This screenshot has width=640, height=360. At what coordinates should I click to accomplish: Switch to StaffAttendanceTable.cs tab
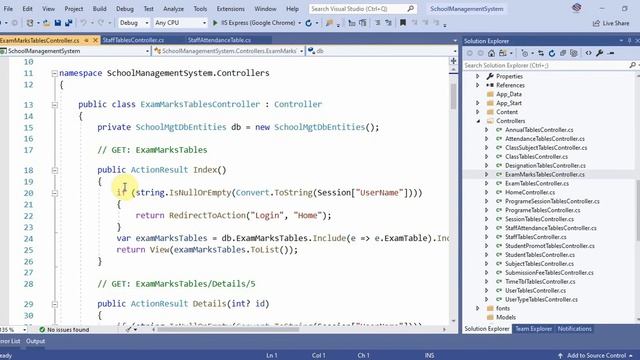[x=219, y=40]
